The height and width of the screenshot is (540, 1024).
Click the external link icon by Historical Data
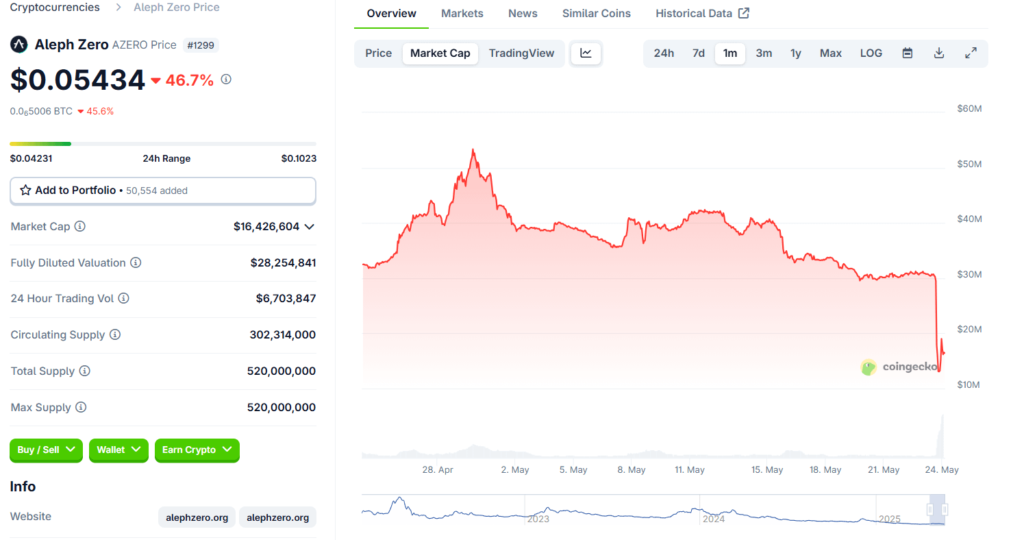pyautogui.click(x=744, y=13)
